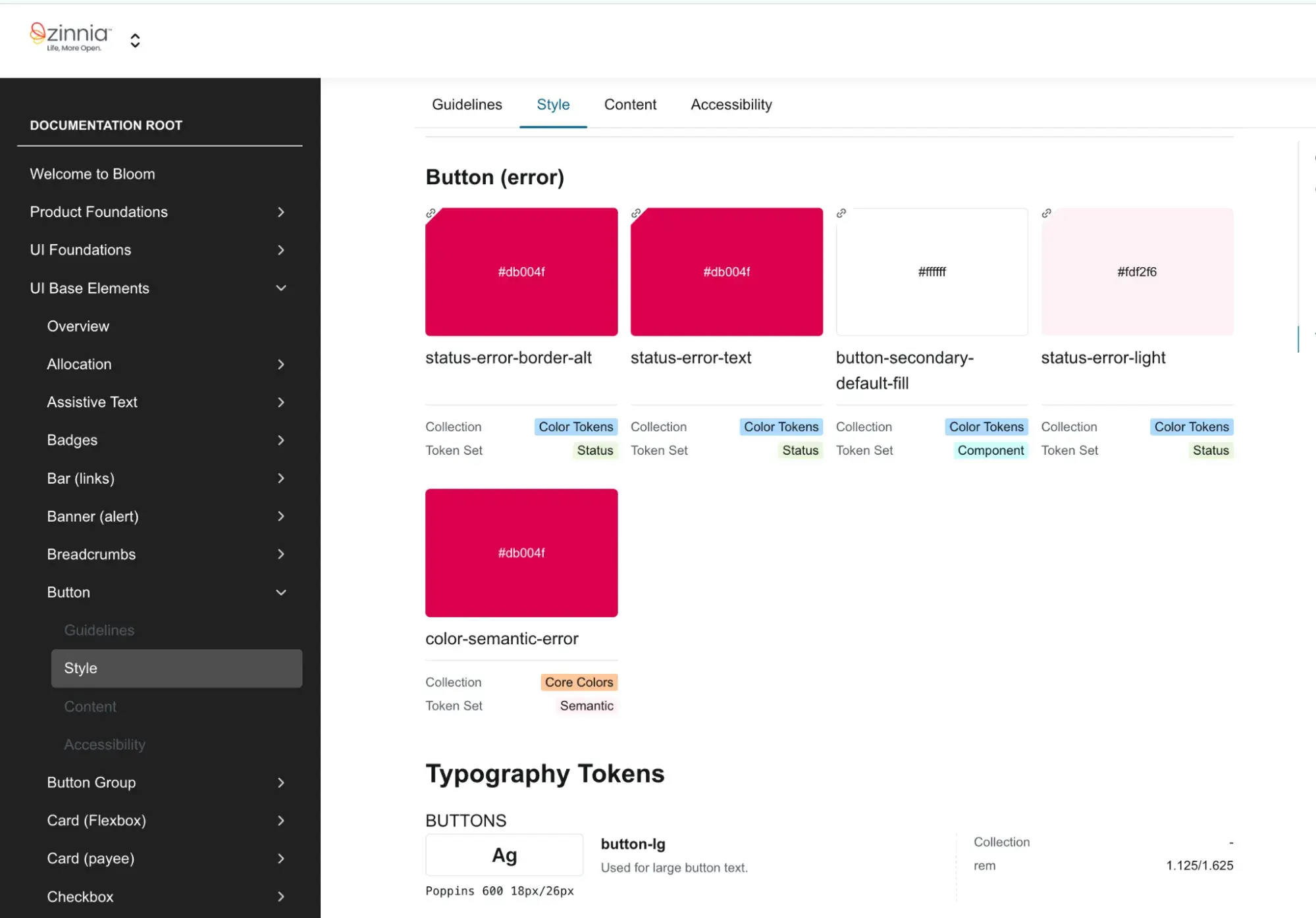Screen dimensions: 1316x918
Task: Click Color Tokens tag under status-error-light
Action: point(1192,427)
